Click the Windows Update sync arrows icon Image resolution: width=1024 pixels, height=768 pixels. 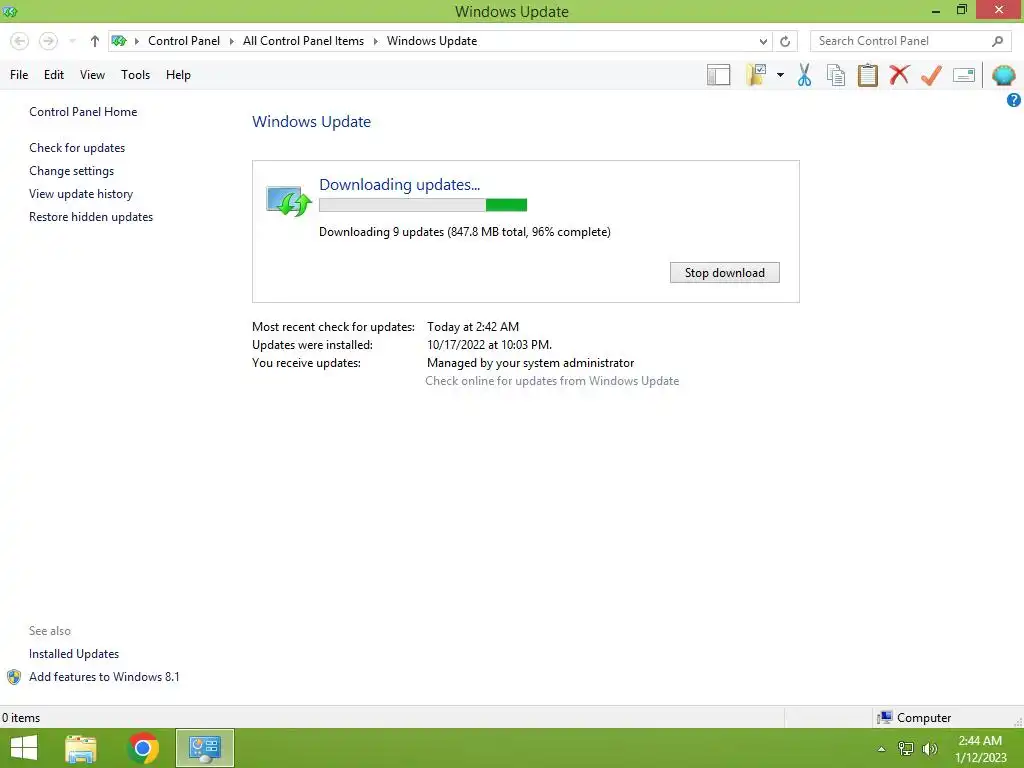coord(288,200)
